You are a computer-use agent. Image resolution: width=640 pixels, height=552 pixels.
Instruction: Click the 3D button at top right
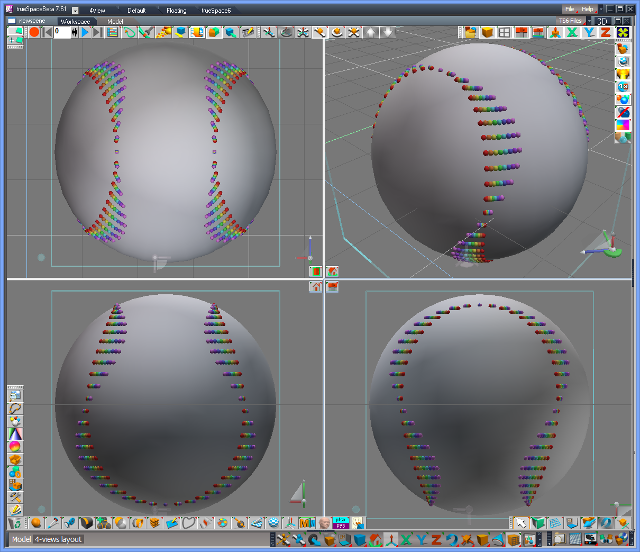point(603,20)
